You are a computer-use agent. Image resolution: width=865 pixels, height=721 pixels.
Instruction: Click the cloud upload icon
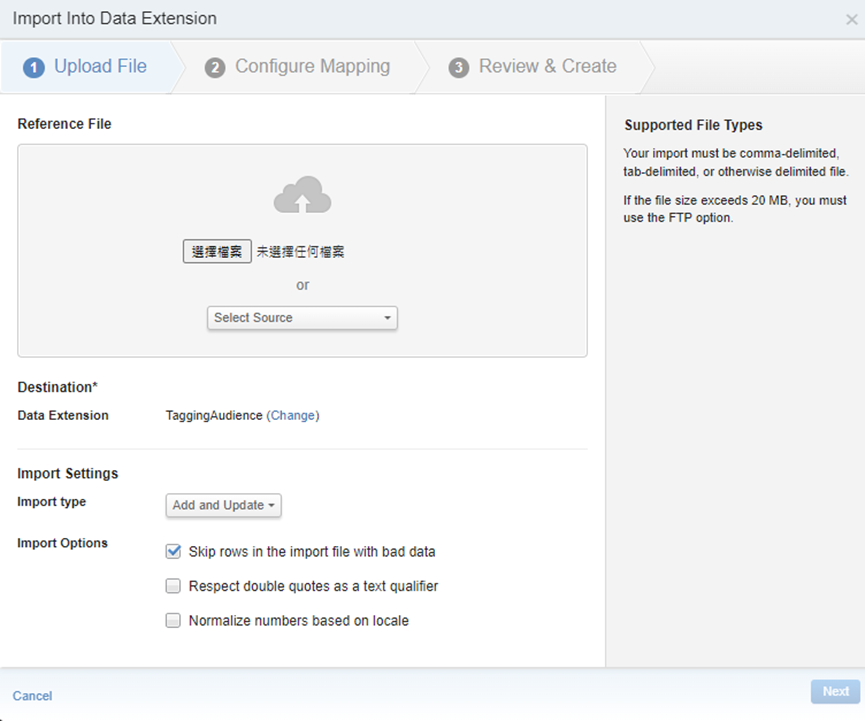pos(302,195)
